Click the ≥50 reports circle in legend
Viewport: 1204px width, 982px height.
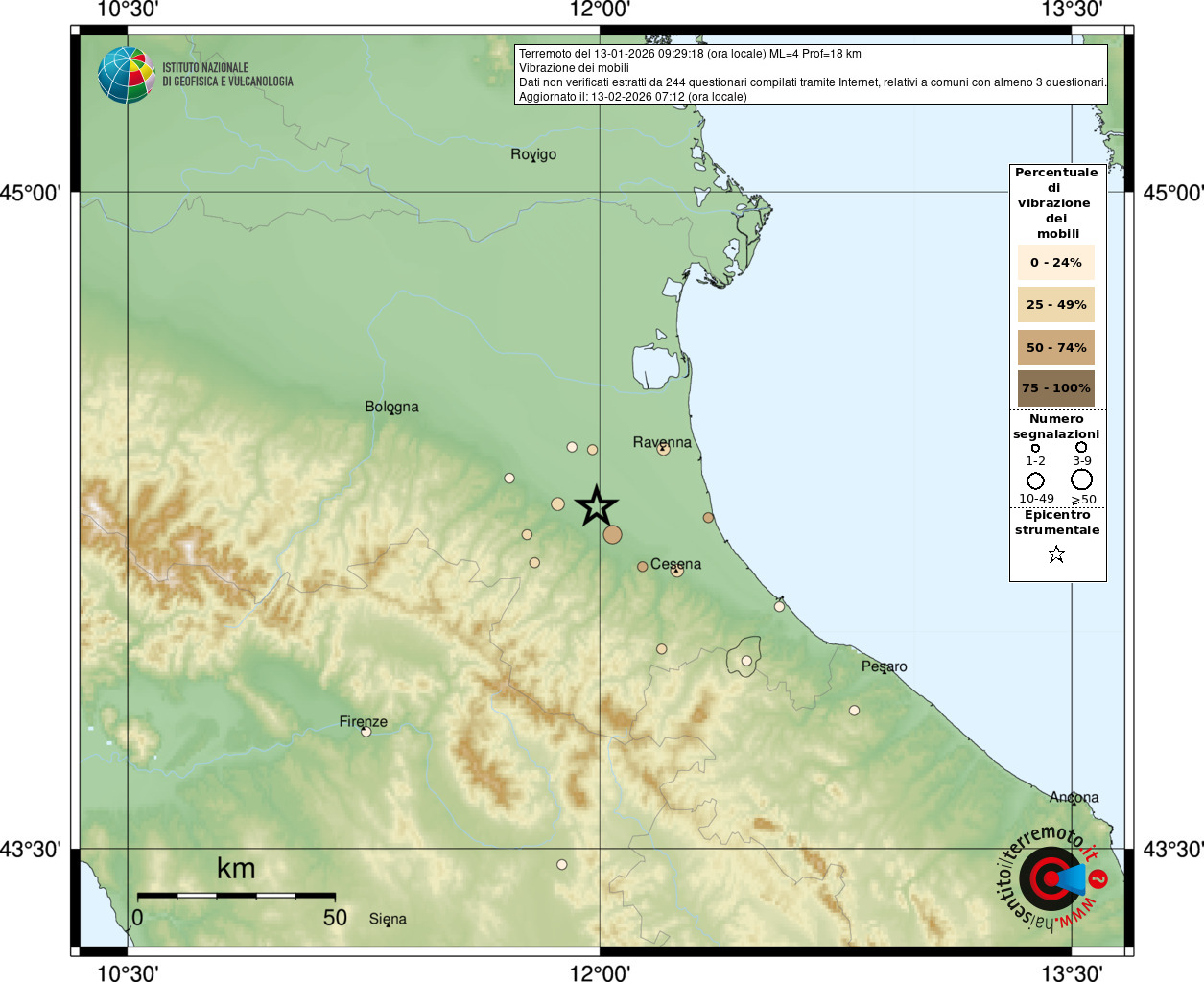[1082, 479]
